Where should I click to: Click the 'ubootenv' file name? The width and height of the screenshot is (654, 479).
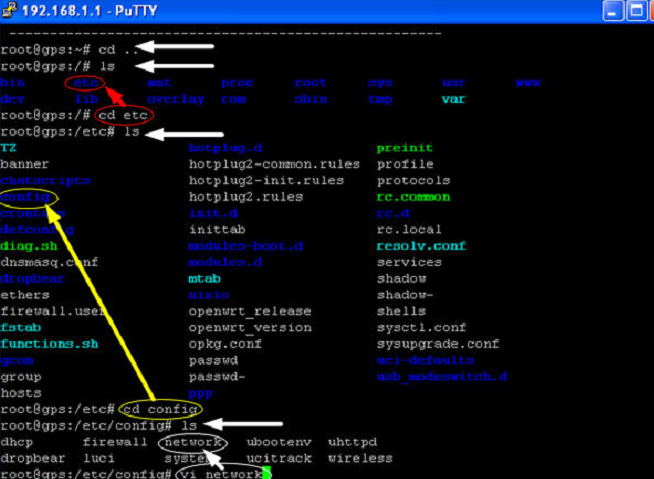[x=279, y=442]
